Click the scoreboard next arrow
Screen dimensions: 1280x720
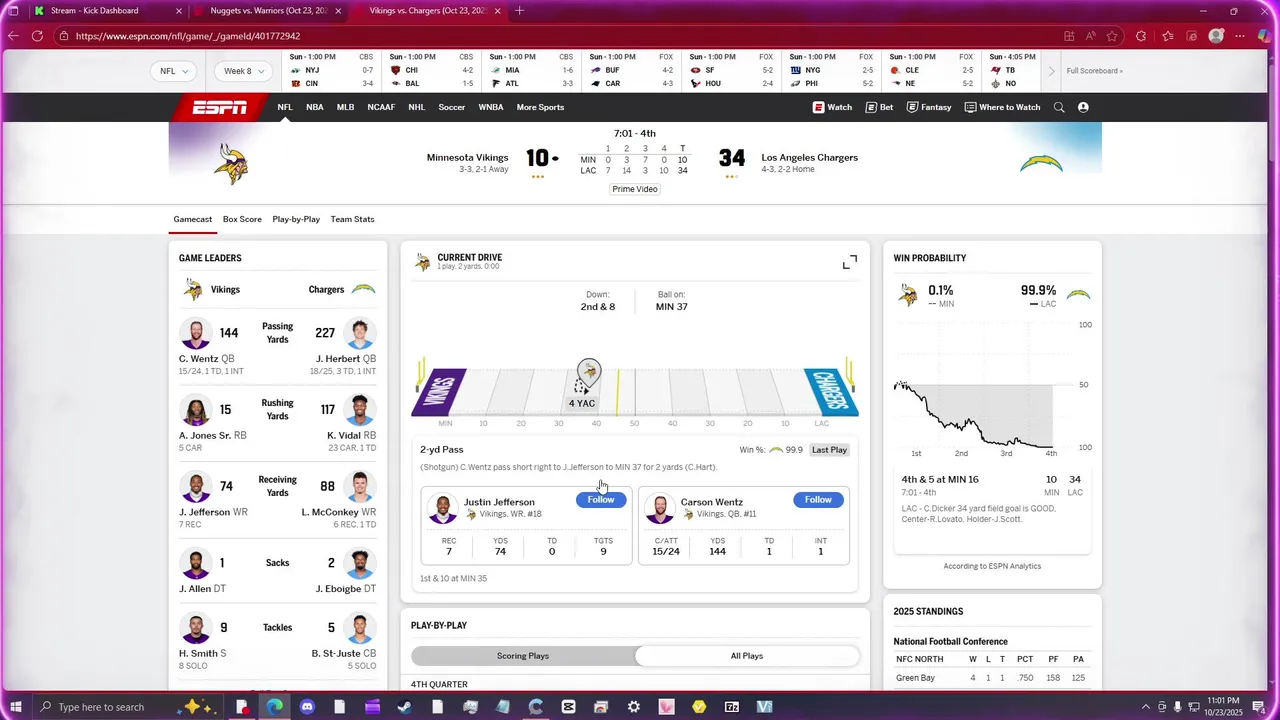tap(1051, 71)
